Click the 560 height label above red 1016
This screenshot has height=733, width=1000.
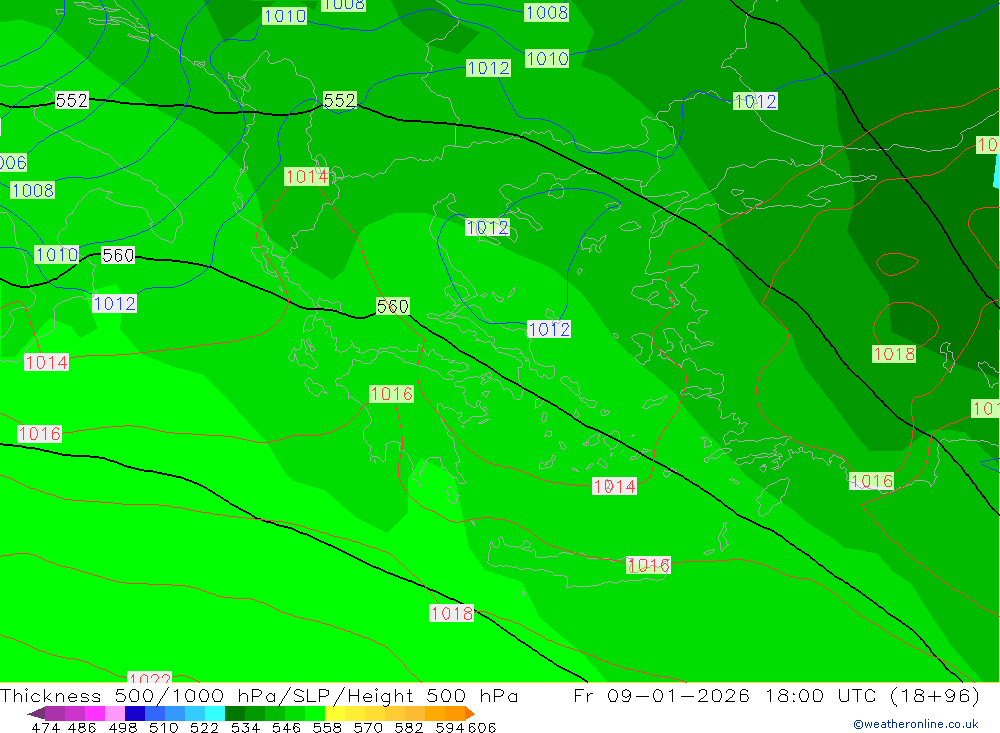point(392,306)
